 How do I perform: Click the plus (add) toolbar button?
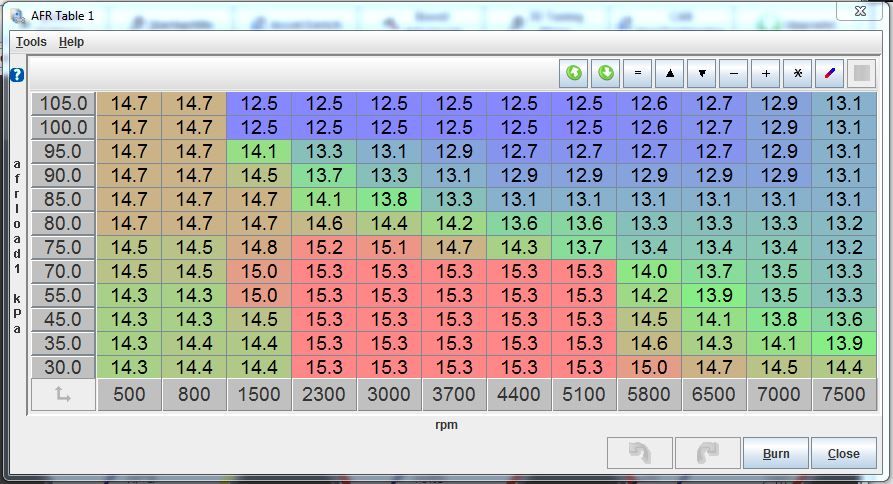coord(766,73)
